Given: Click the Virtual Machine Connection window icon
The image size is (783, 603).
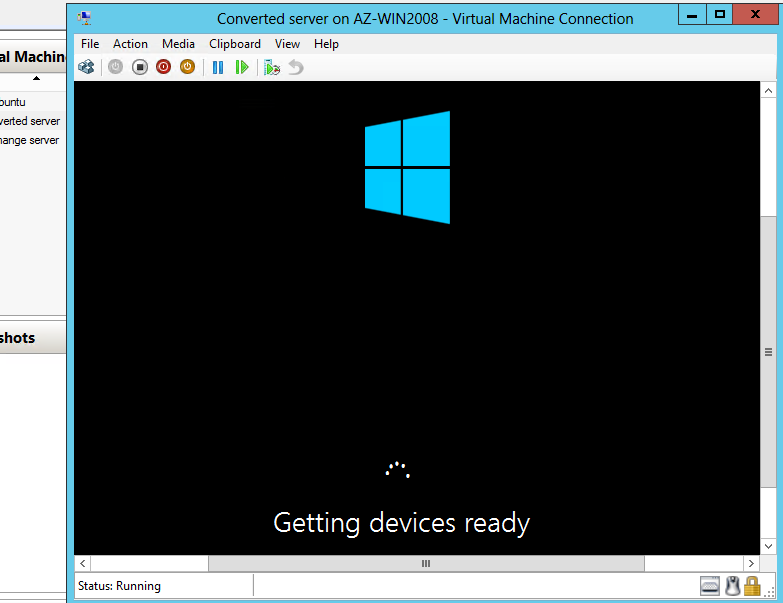Looking at the screenshot, I should click(x=84, y=18).
